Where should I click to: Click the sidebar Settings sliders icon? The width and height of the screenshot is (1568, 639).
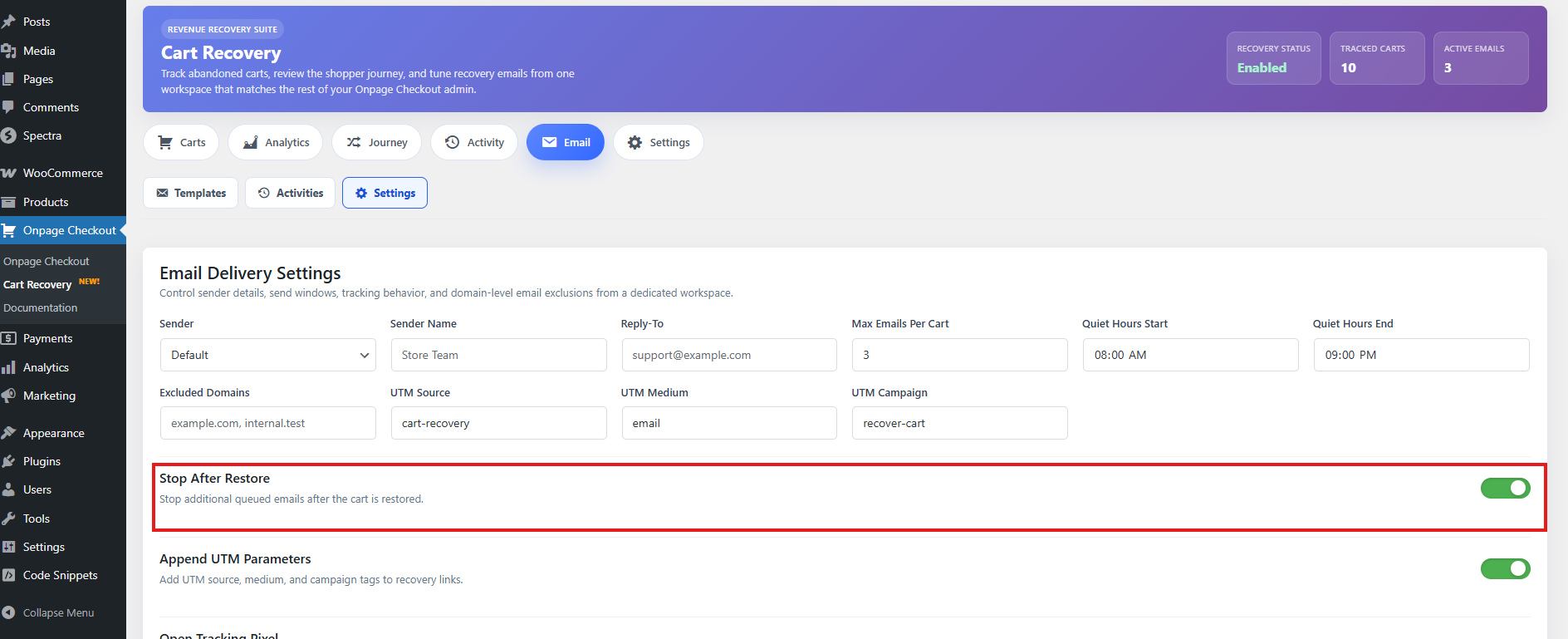(x=8, y=547)
